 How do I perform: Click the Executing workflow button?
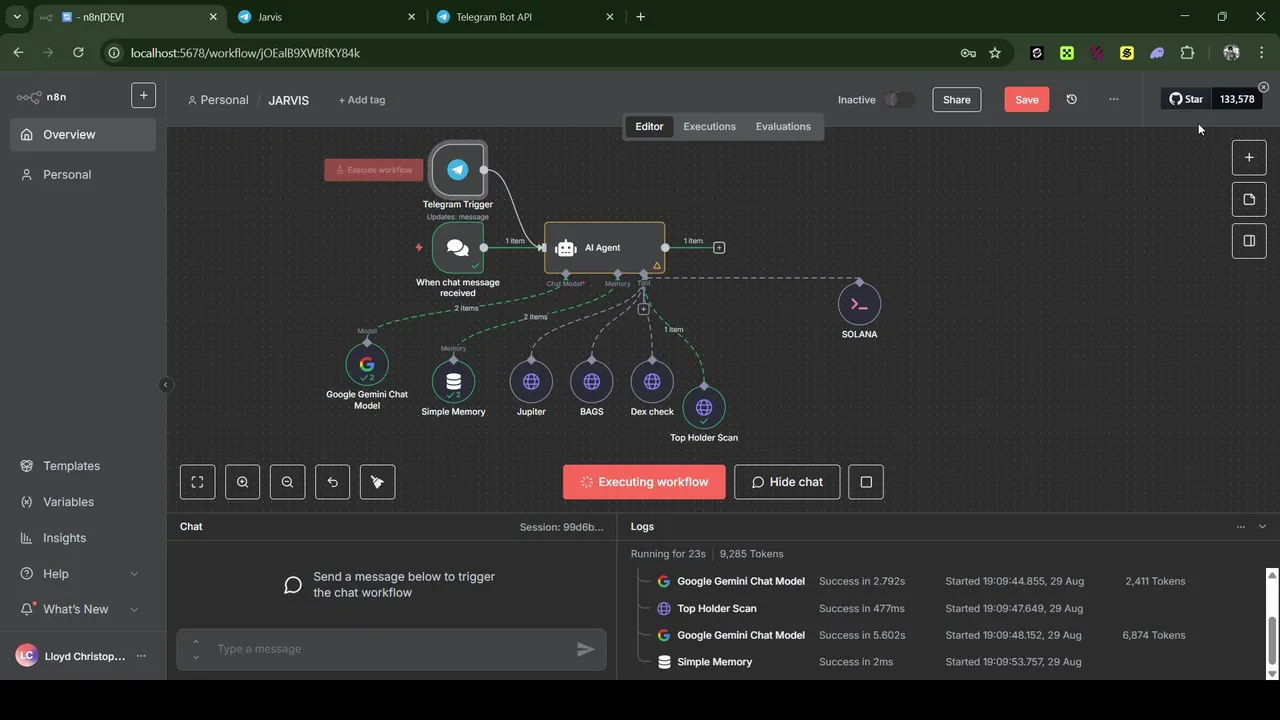point(643,482)
